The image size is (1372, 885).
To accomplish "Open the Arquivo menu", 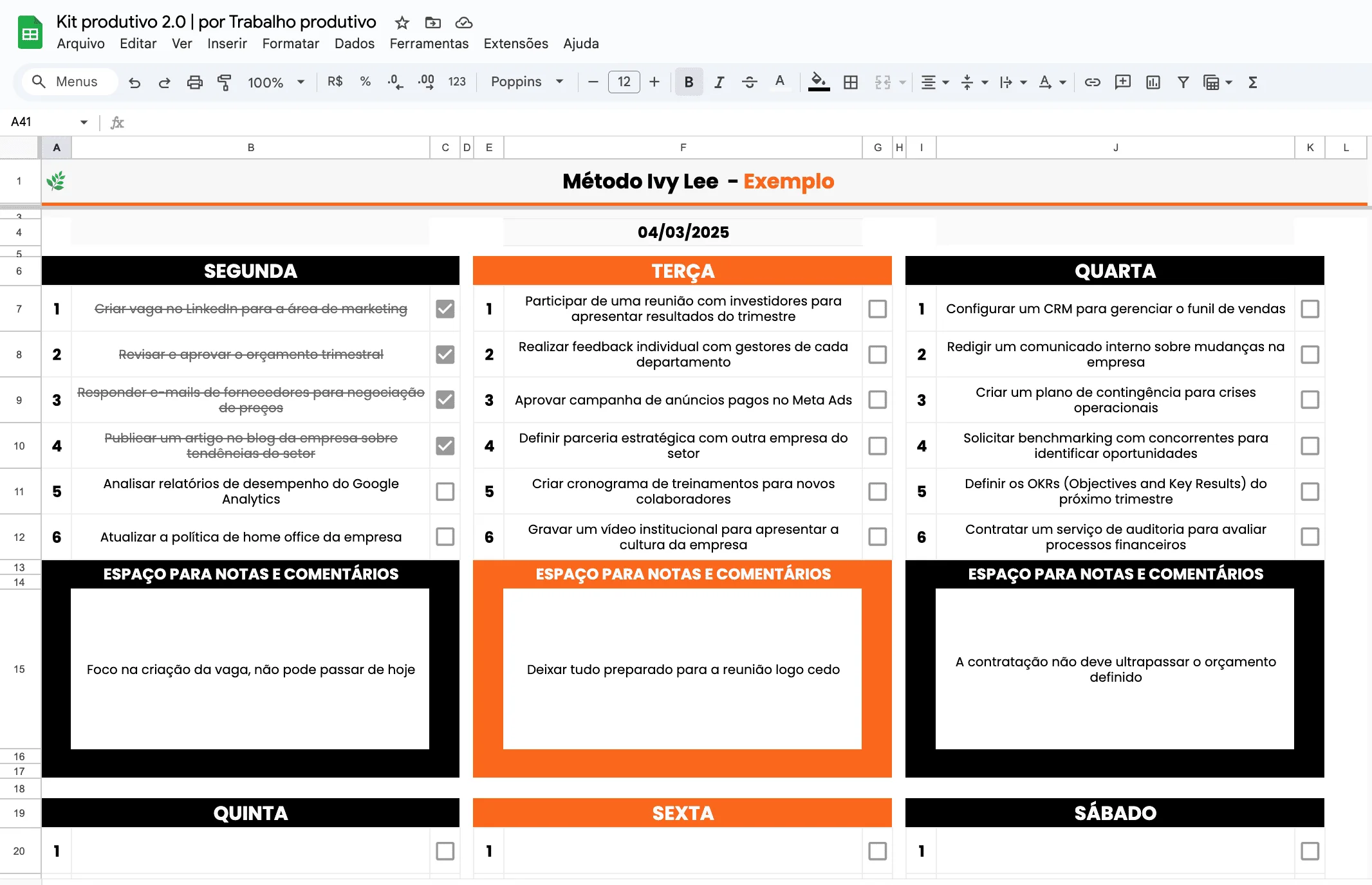I will (x=80, y=44).
